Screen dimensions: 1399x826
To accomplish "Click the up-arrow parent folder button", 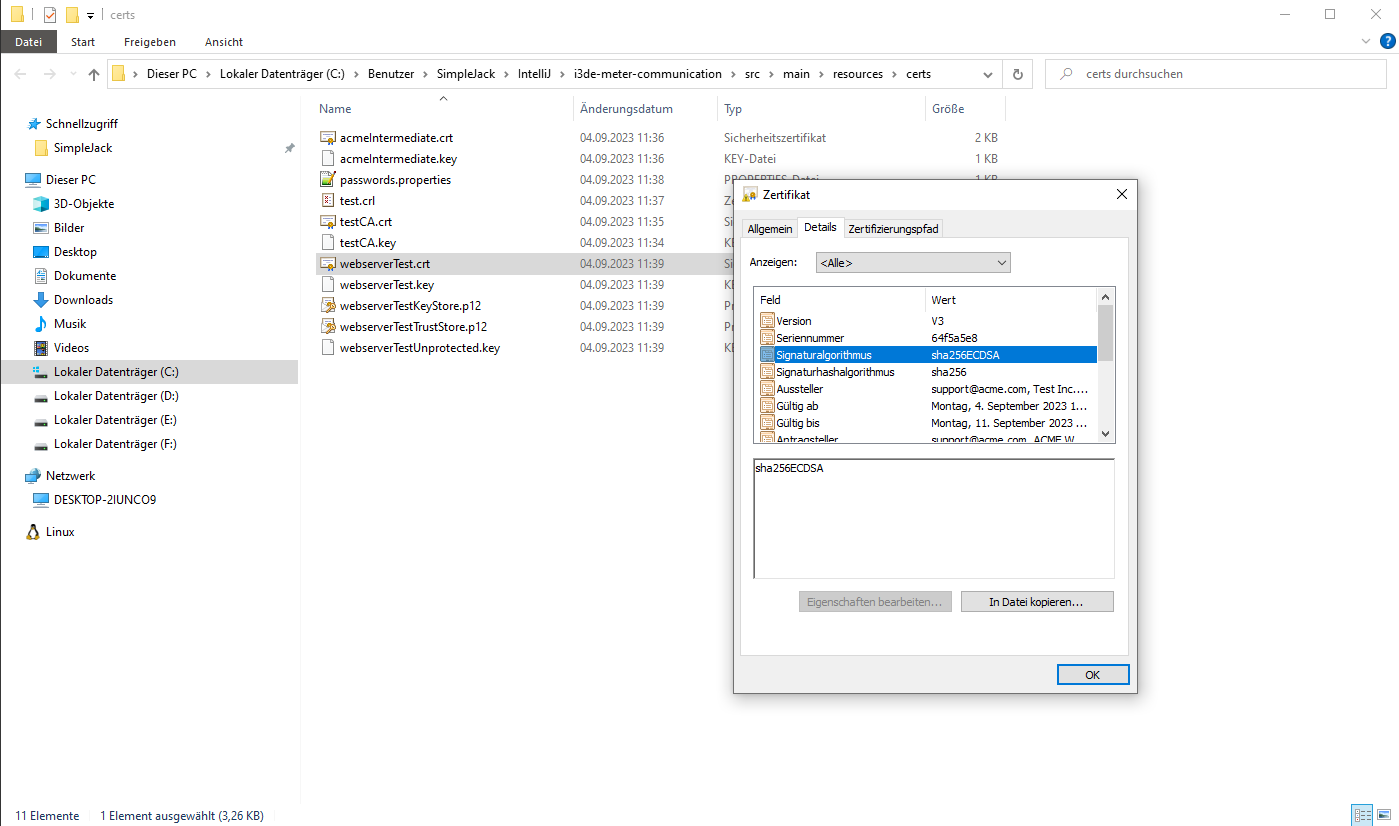I will pyautogui.click(x=94, y=74).
